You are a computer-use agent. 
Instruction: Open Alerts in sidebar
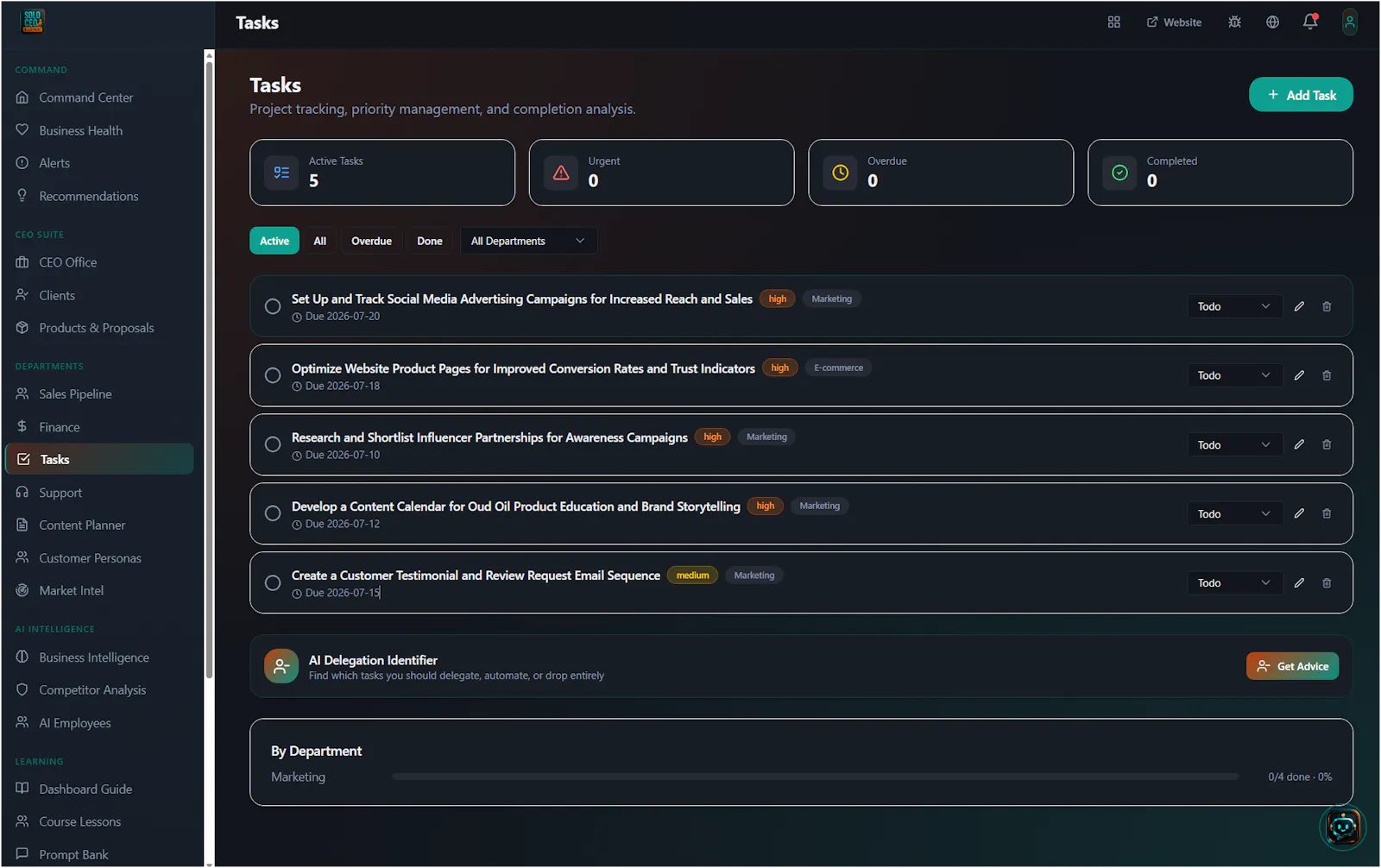coord(99,163)
